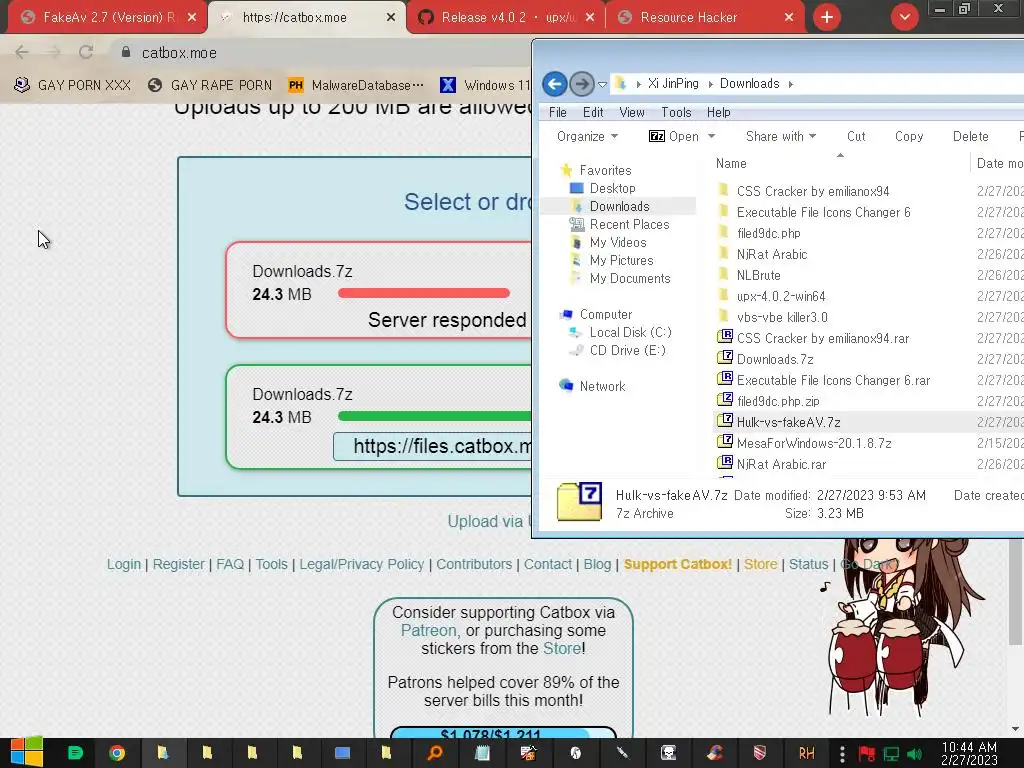
Task: Click Delete in the Explorer toolbar
Action: click(970, 136)
